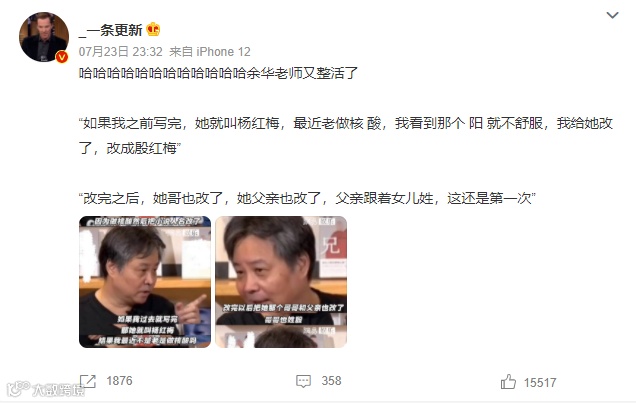Click subtitle caption in first thumbnail
Image resolution: width=636 pixels, height=403 pixels.
click(x=147, y=330)
